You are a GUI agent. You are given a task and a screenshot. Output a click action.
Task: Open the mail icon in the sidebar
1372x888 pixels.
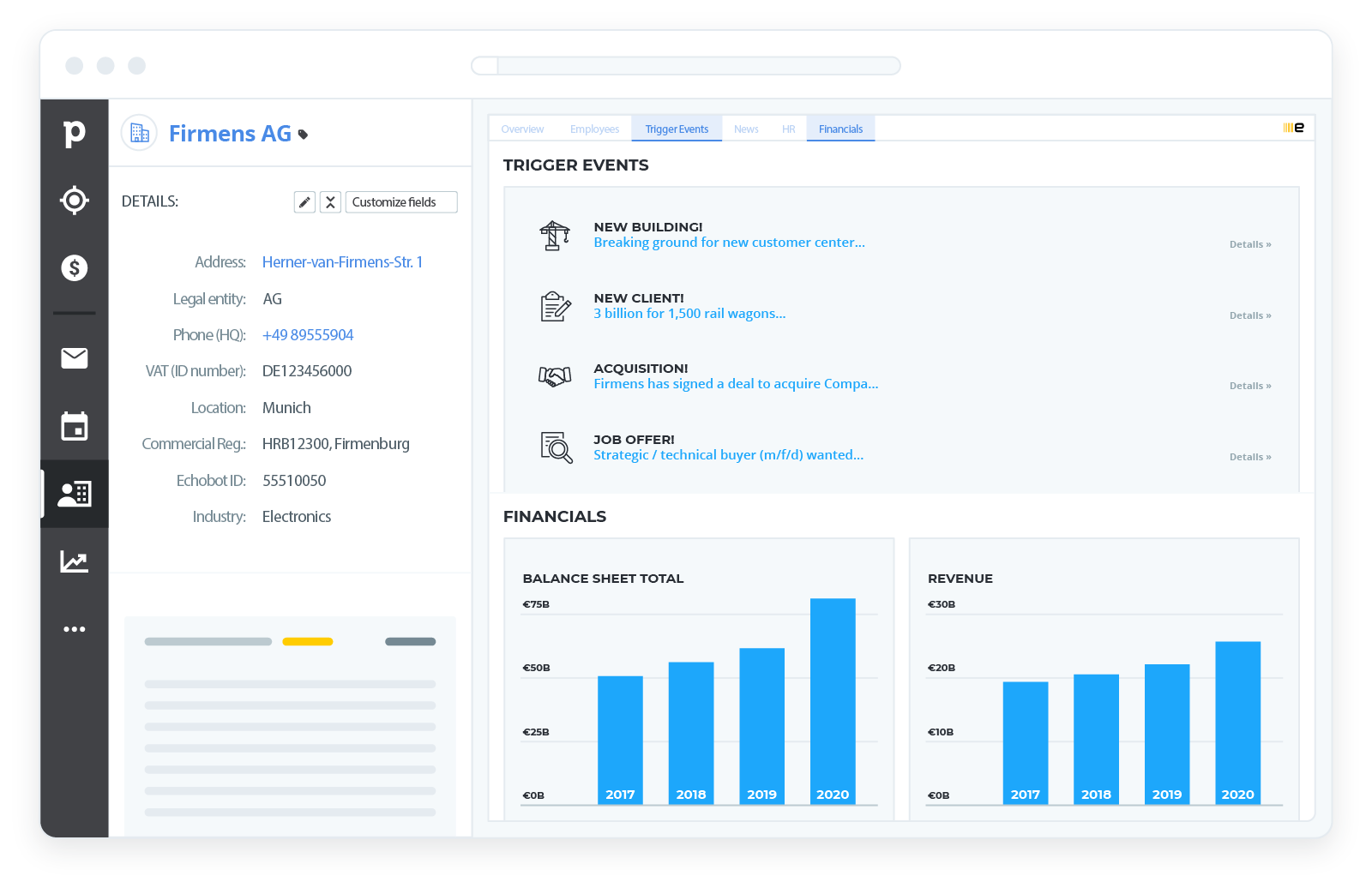(75, 358)
